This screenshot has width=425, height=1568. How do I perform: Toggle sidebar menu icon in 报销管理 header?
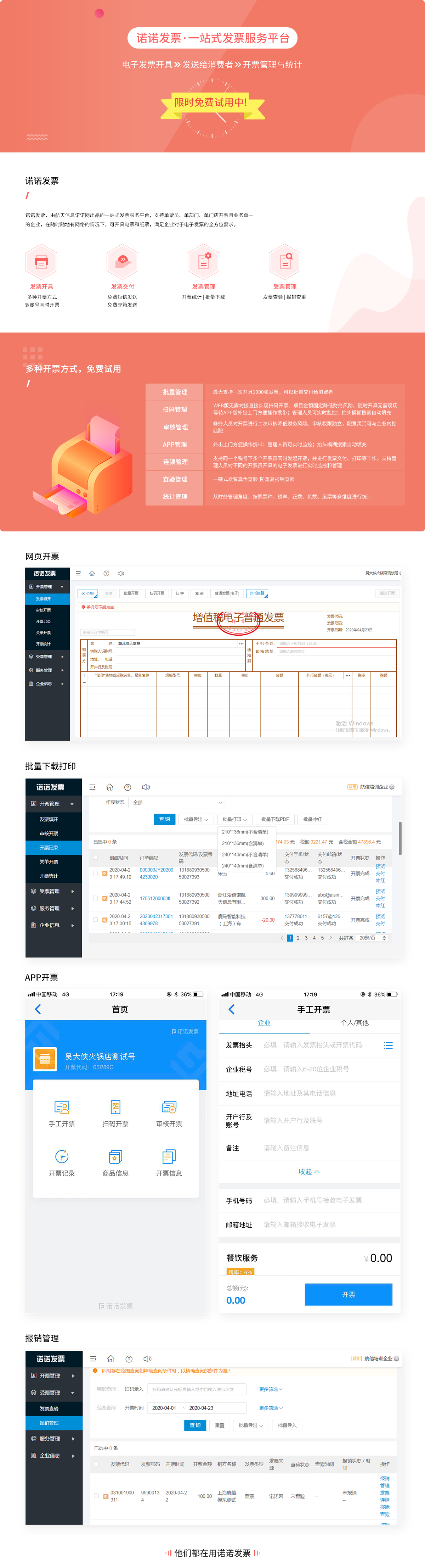tap(93, 1358)
